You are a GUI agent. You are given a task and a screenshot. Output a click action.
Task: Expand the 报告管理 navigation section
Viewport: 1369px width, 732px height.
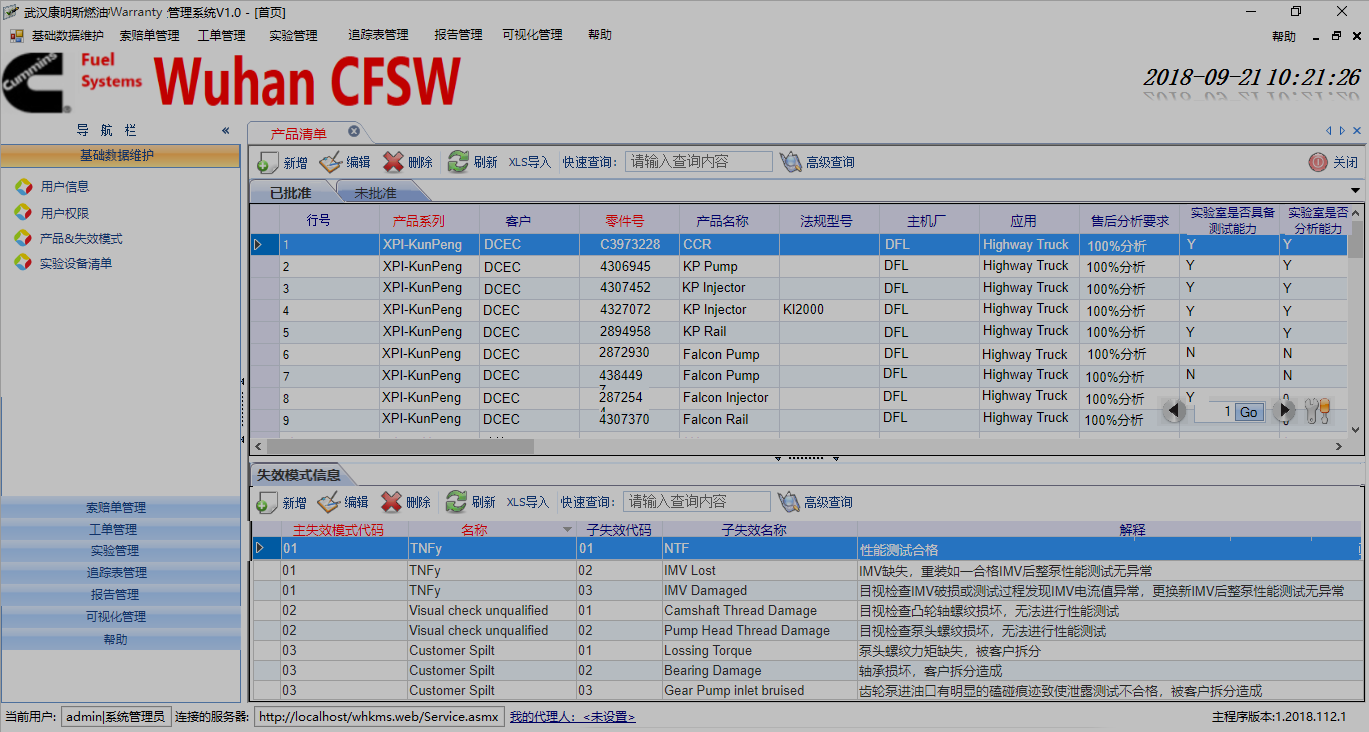point(121,595)
